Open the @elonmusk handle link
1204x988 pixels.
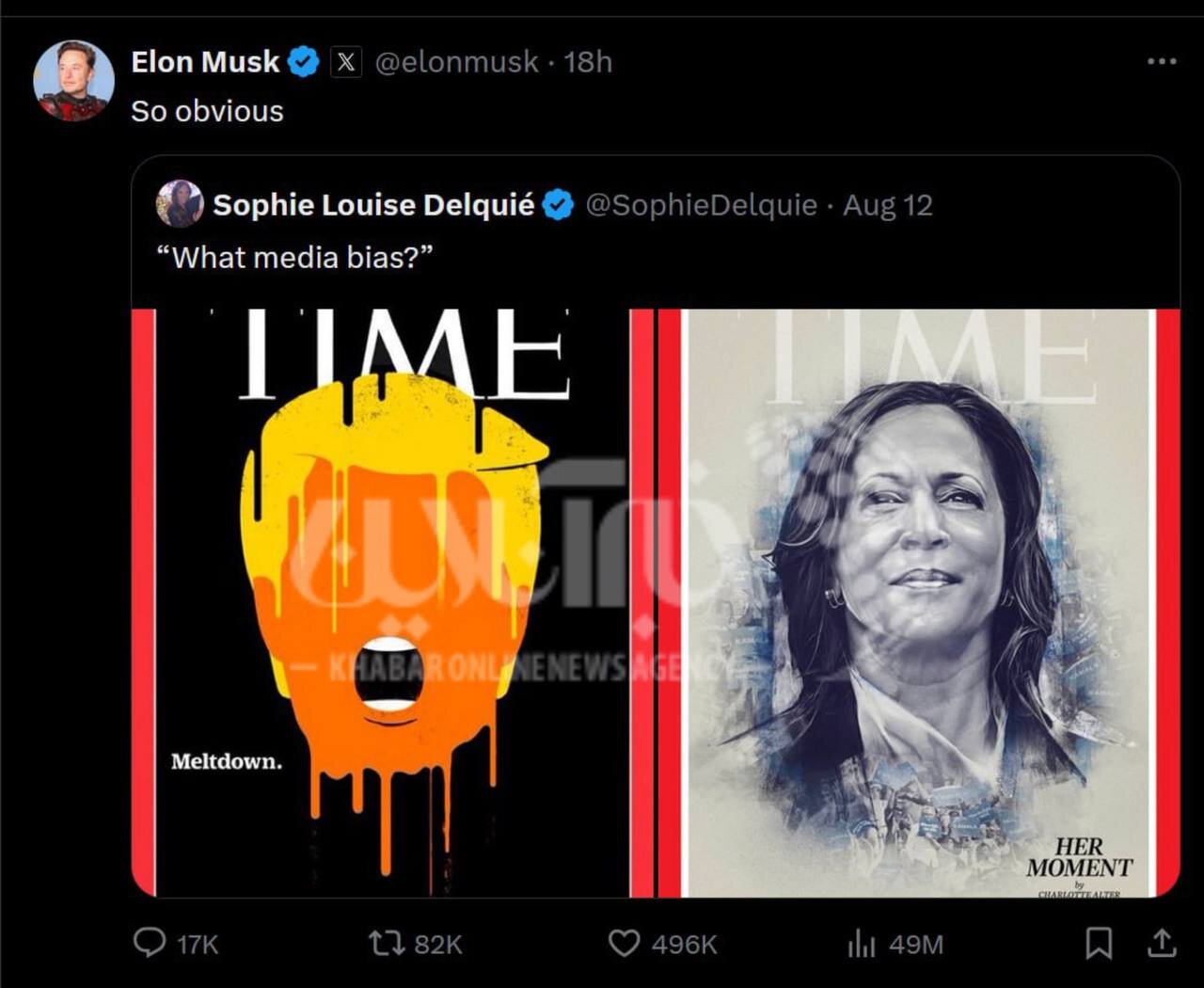click(x=456, y=62)
